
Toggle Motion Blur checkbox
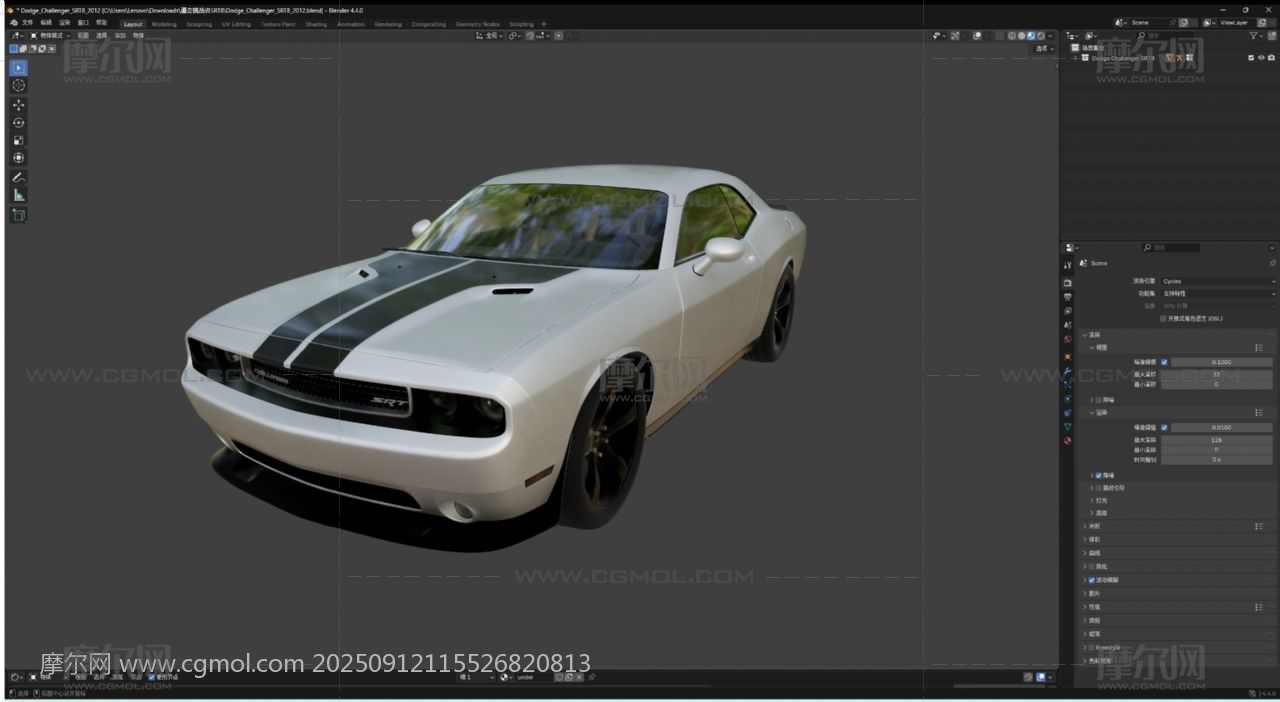(x=1091, y=580)
